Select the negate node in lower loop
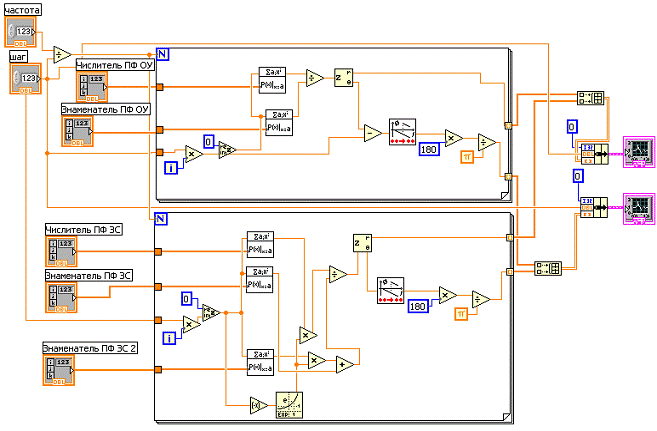 (257, 403)
